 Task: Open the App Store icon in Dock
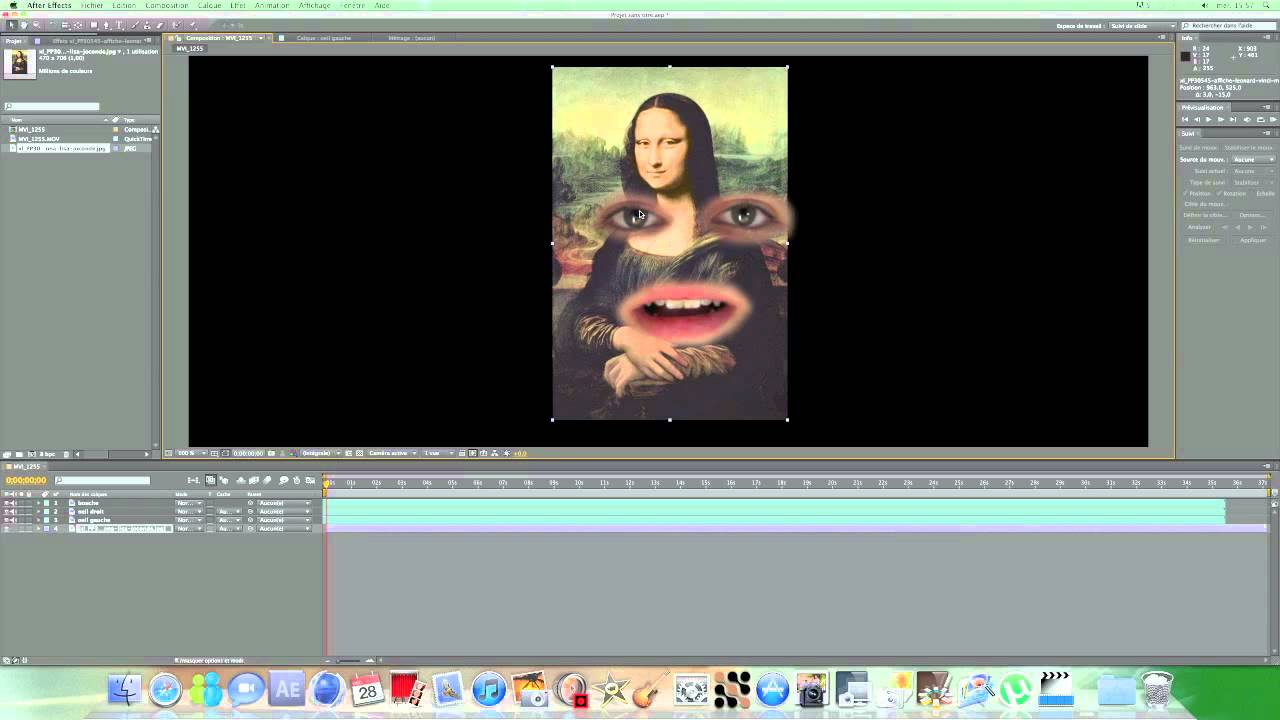[772, 690]
